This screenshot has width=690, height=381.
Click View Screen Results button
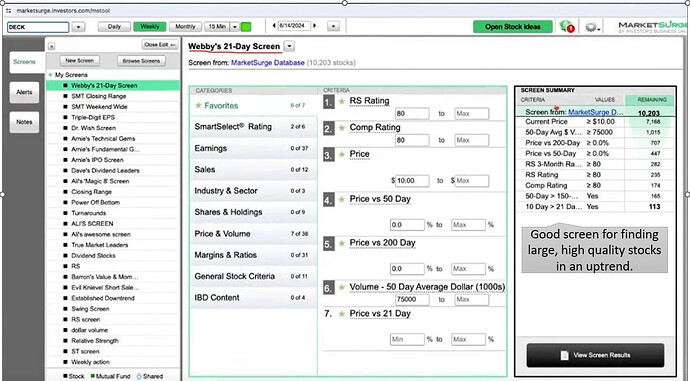(x=595, y=355)
